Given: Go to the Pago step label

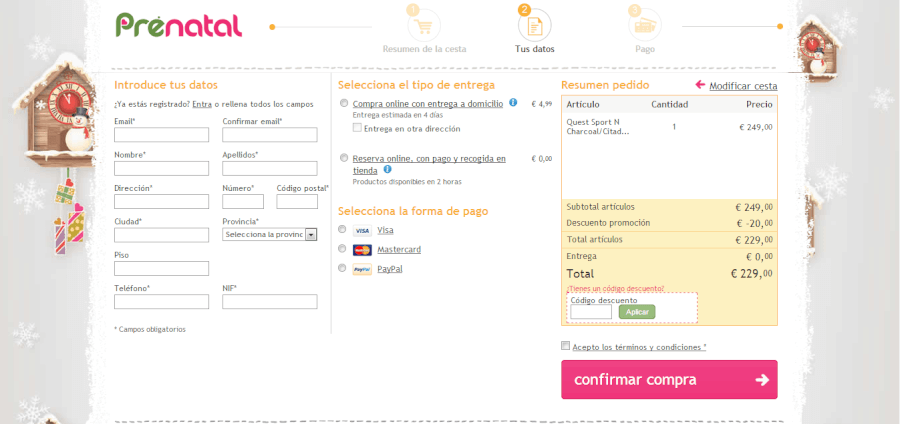Looking at the screenshot, I should [645, 49].
